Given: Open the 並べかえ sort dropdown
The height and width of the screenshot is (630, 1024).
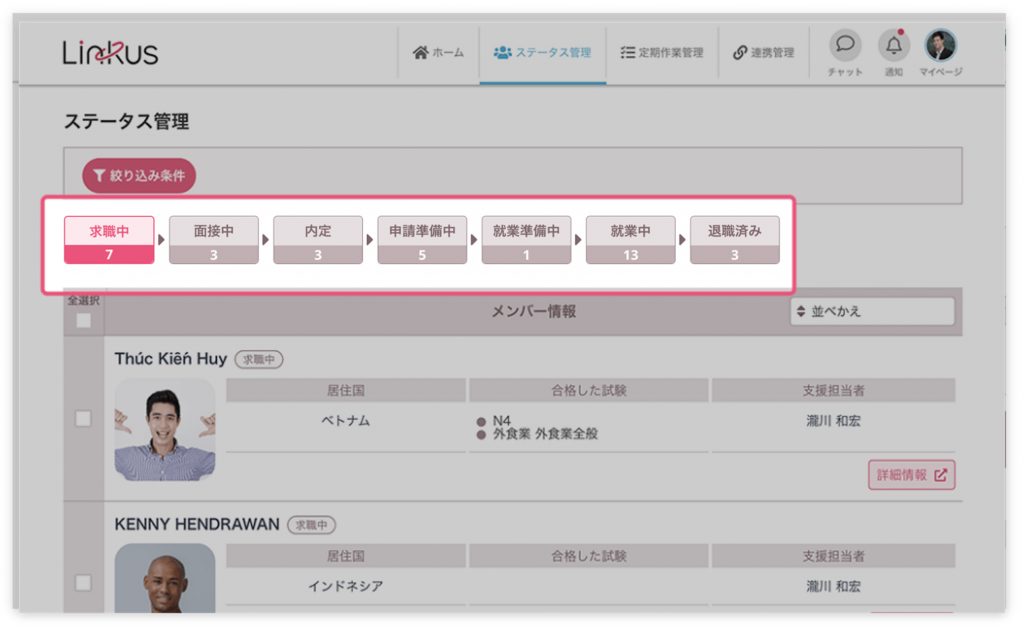Looking at the screenshot, I should 871,311.
